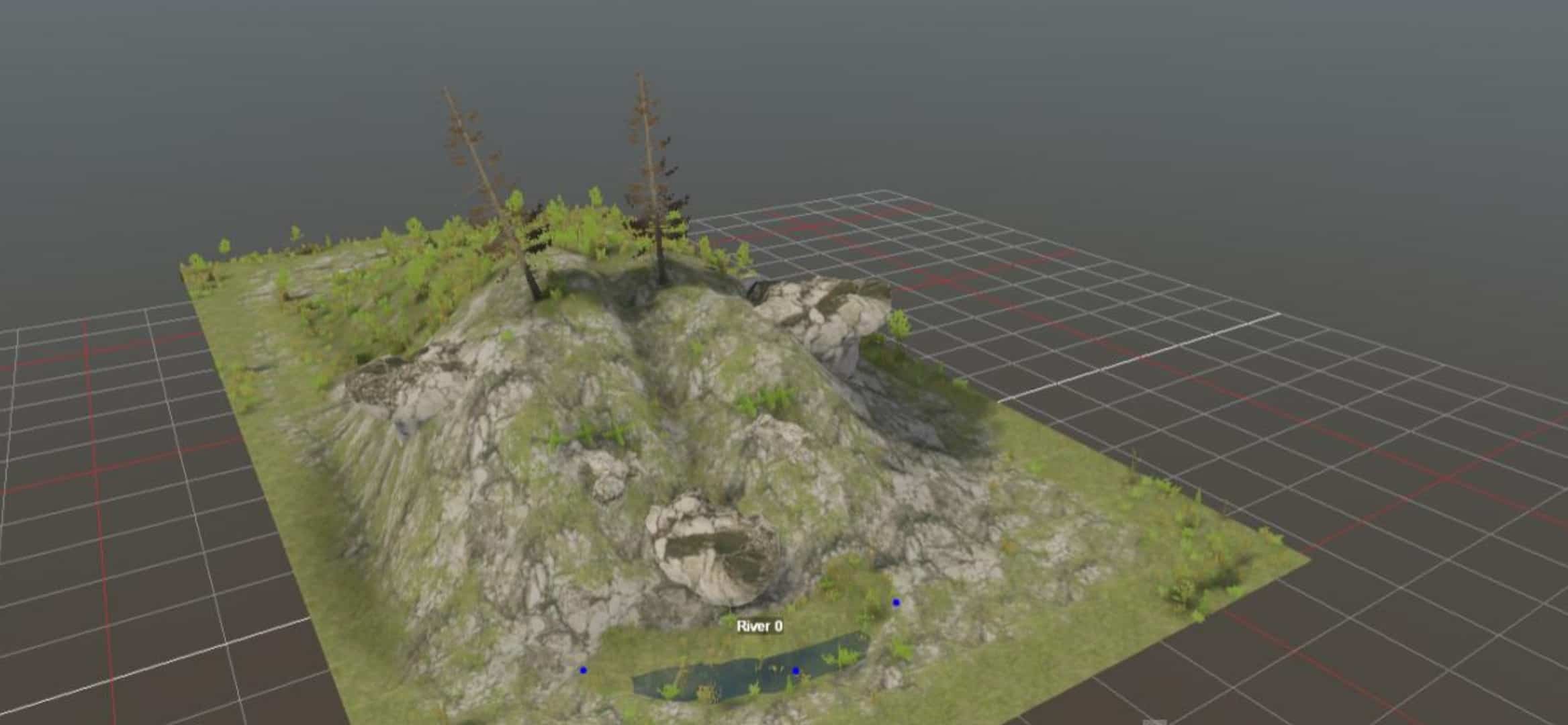Pick the upper-right blue river control point
The height and width of the screenshot is (725, 1568).
[896, 603]
